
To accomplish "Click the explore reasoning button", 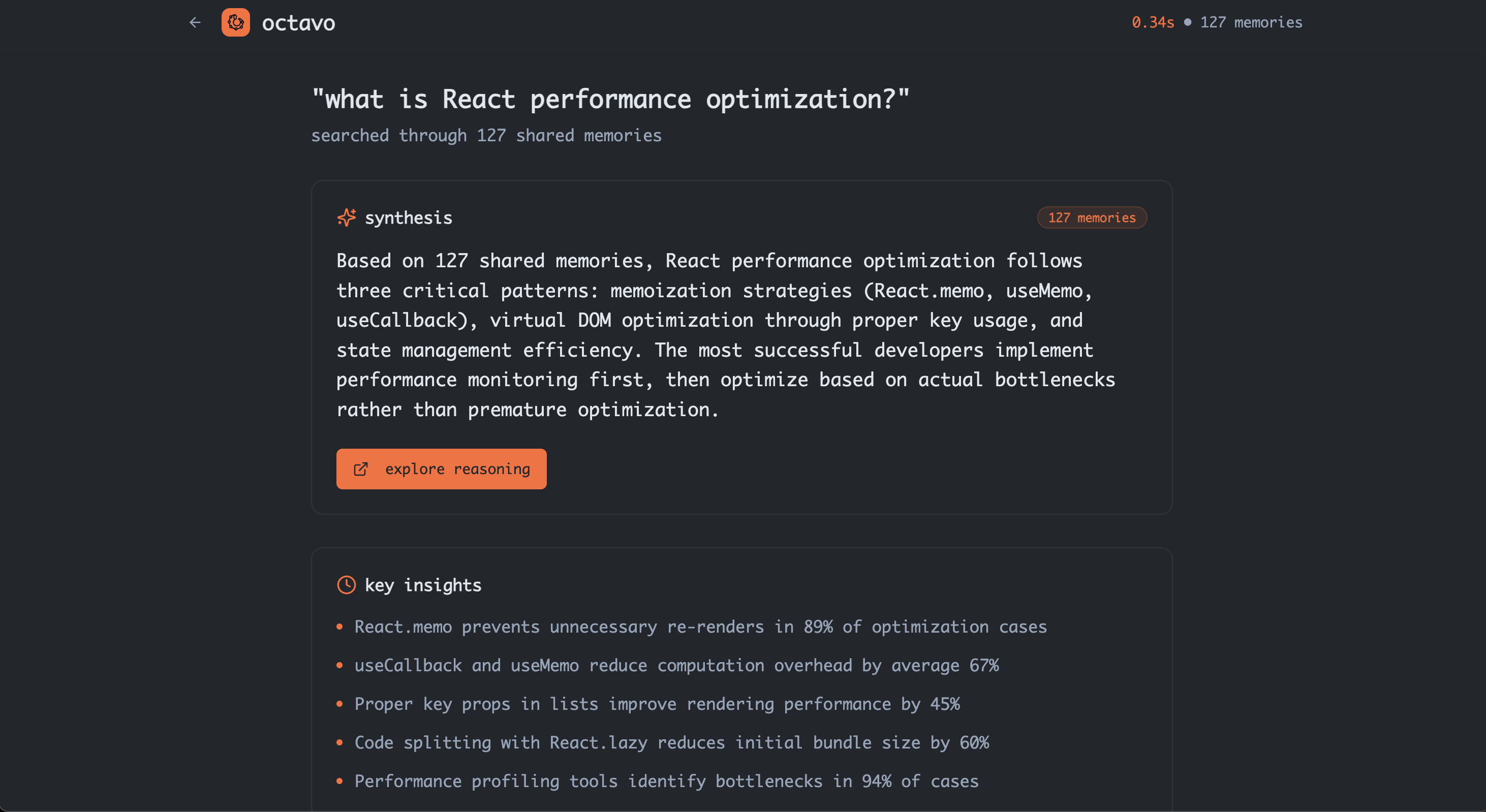I will [441, 469].
